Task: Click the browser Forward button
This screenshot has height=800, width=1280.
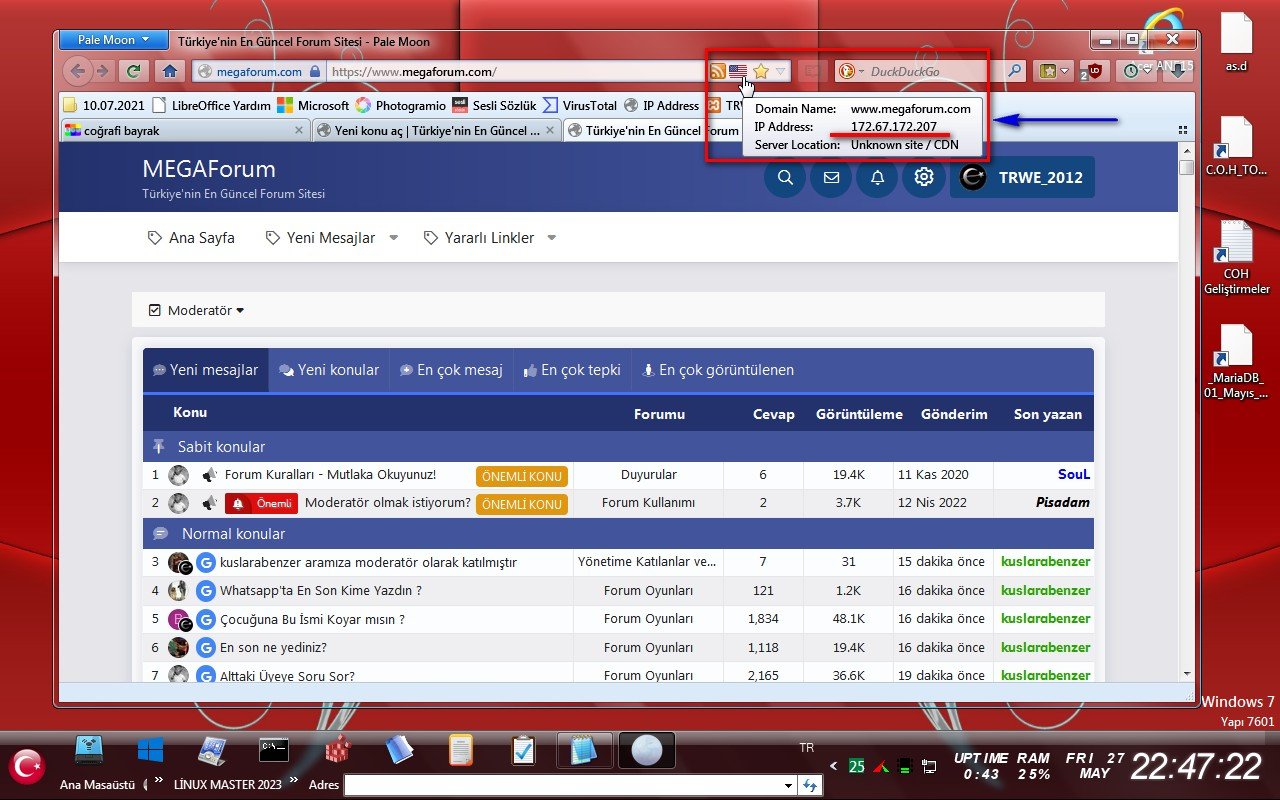Action: click(102, 71)
